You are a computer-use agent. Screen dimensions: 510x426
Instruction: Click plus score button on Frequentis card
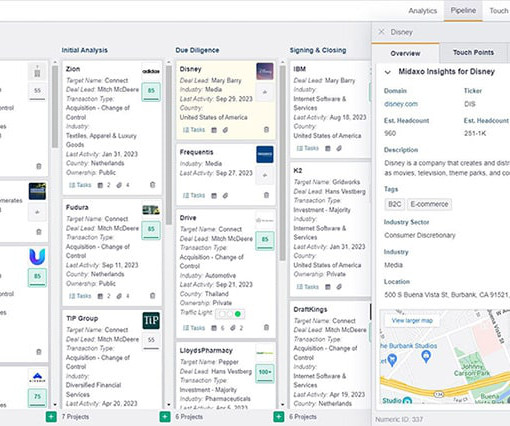265,175
